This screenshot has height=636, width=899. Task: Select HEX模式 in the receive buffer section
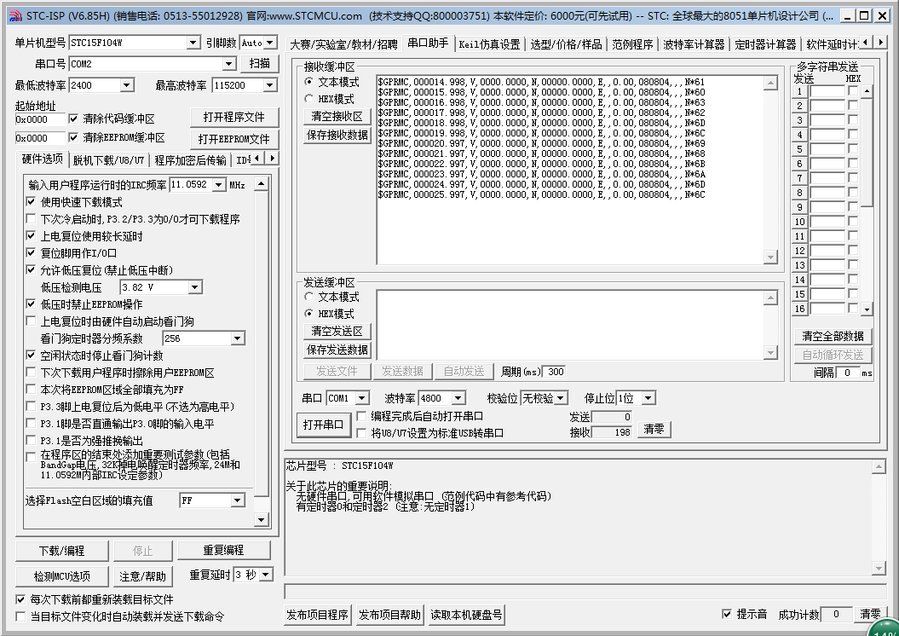309,99
